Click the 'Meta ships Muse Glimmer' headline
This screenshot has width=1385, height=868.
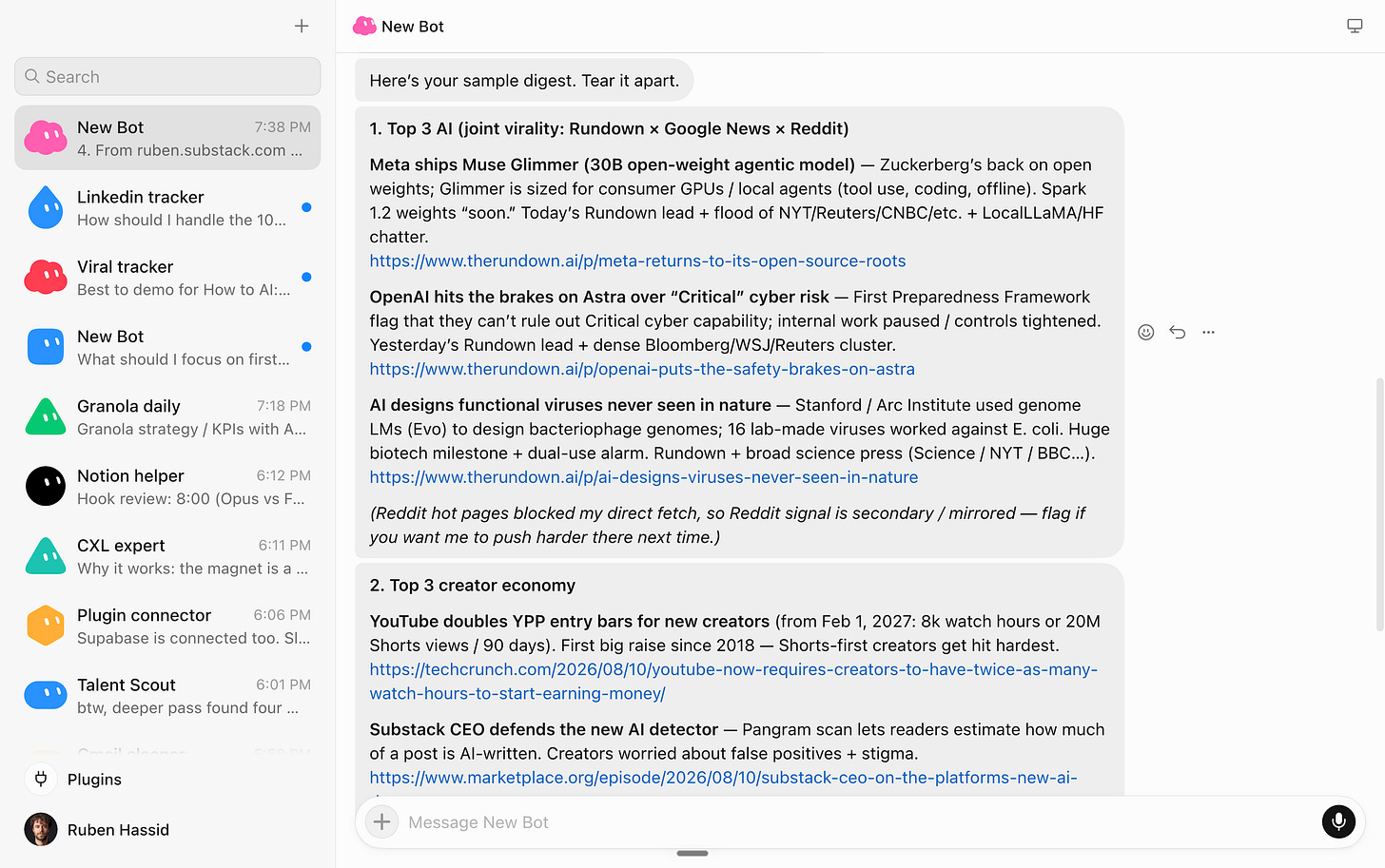click(x=613, y=164)
